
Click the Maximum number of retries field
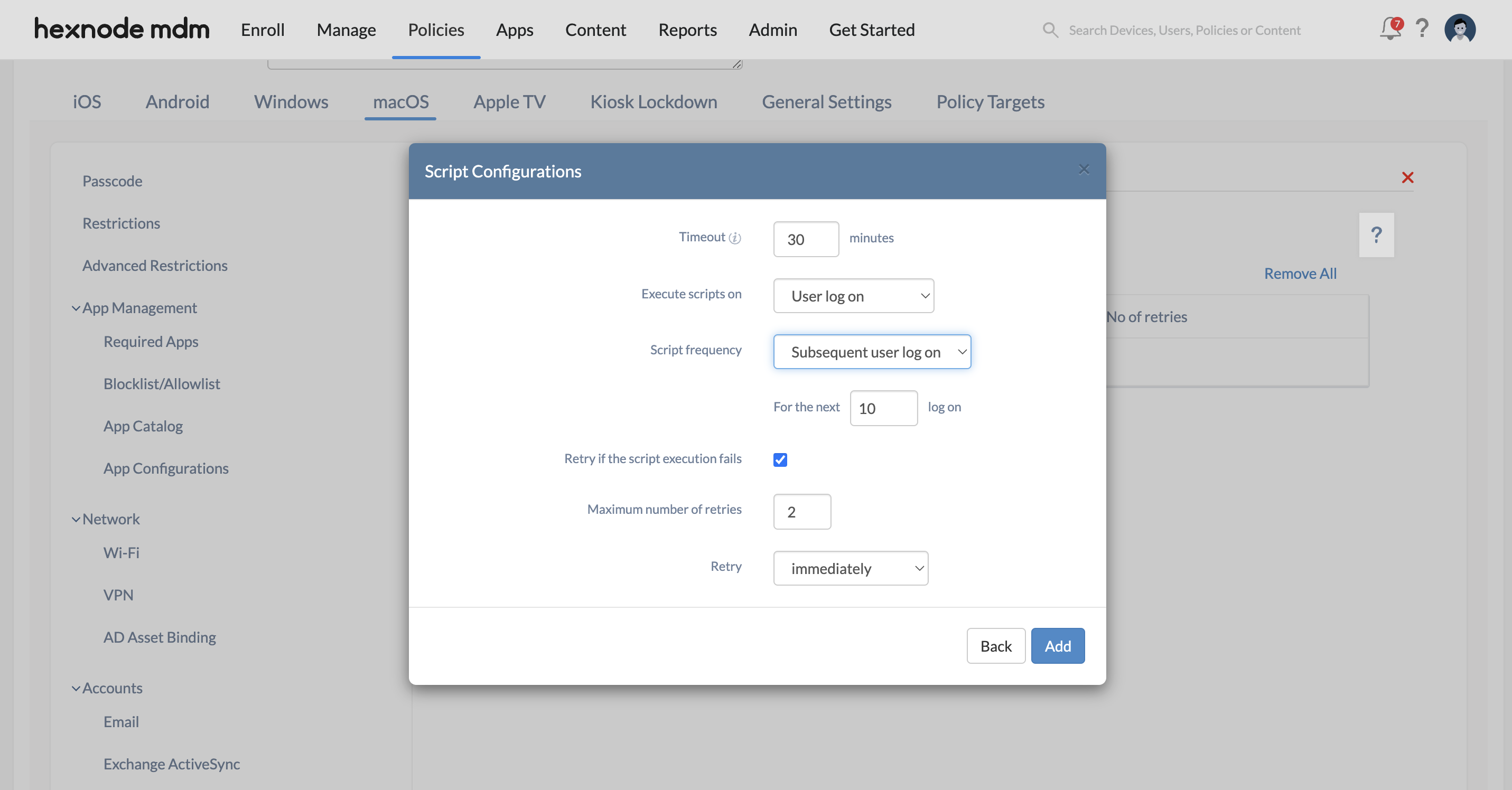click(x=802, y=511)
